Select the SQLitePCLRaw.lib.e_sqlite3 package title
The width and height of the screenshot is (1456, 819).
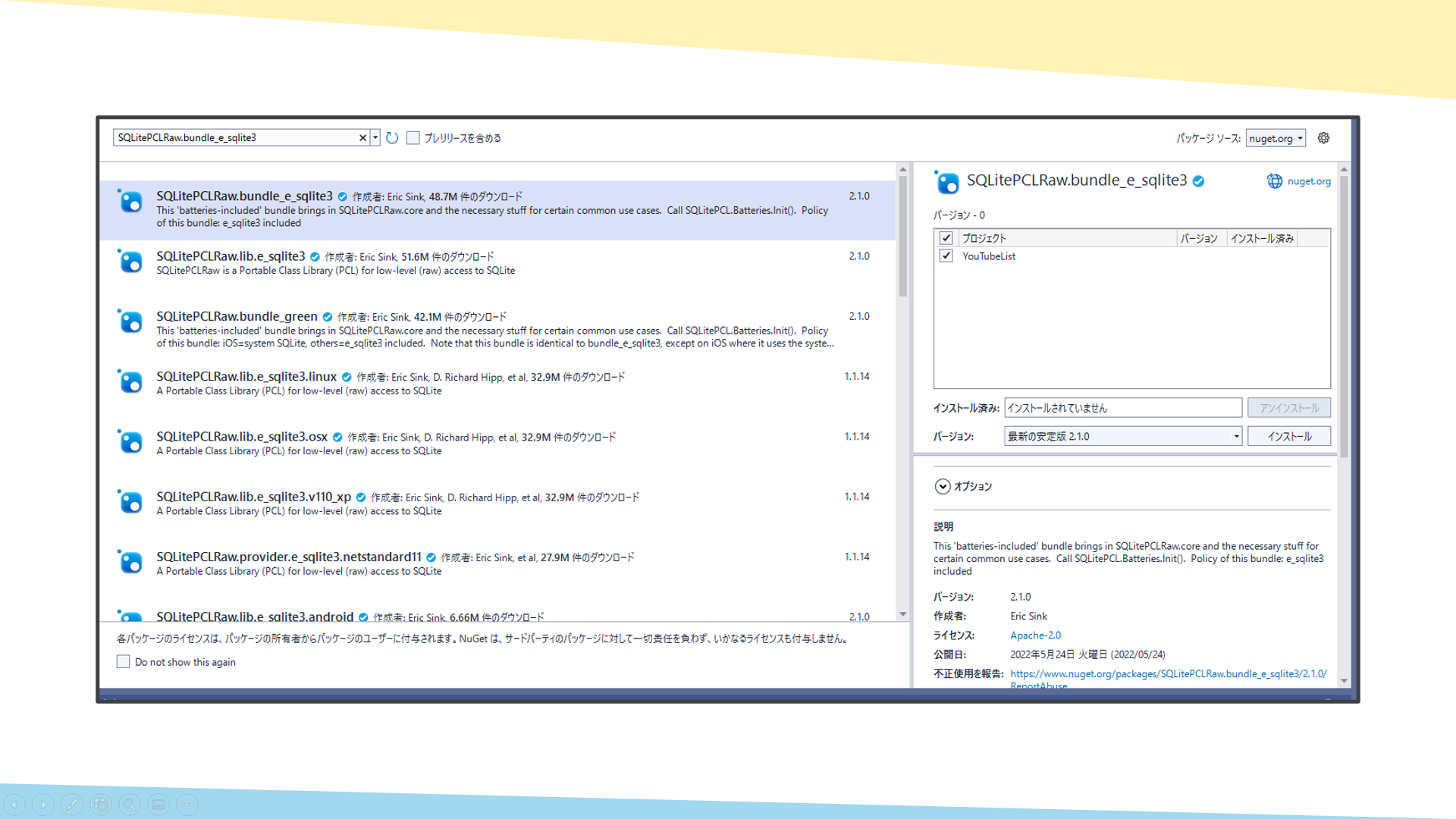click(x=231, y=256)
